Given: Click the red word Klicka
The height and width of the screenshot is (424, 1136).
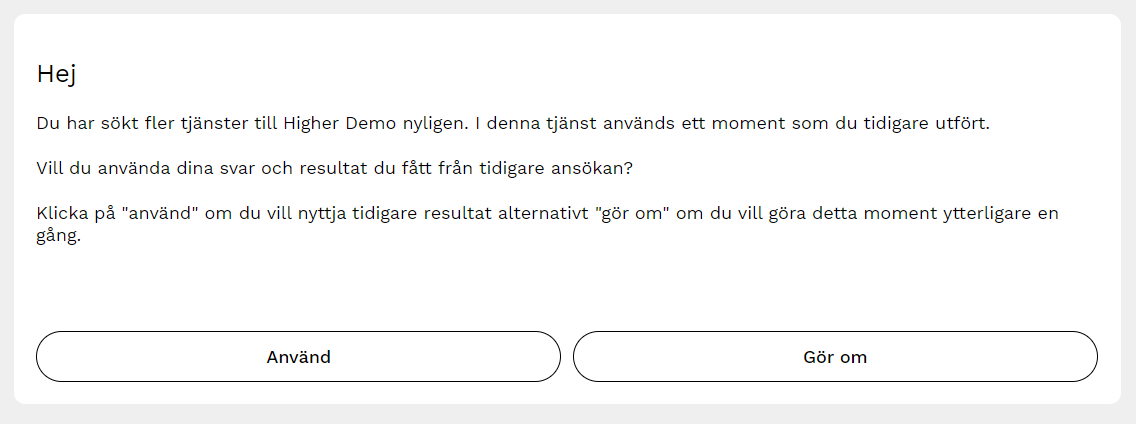Looking at the screenshot, I should (63, 213).
